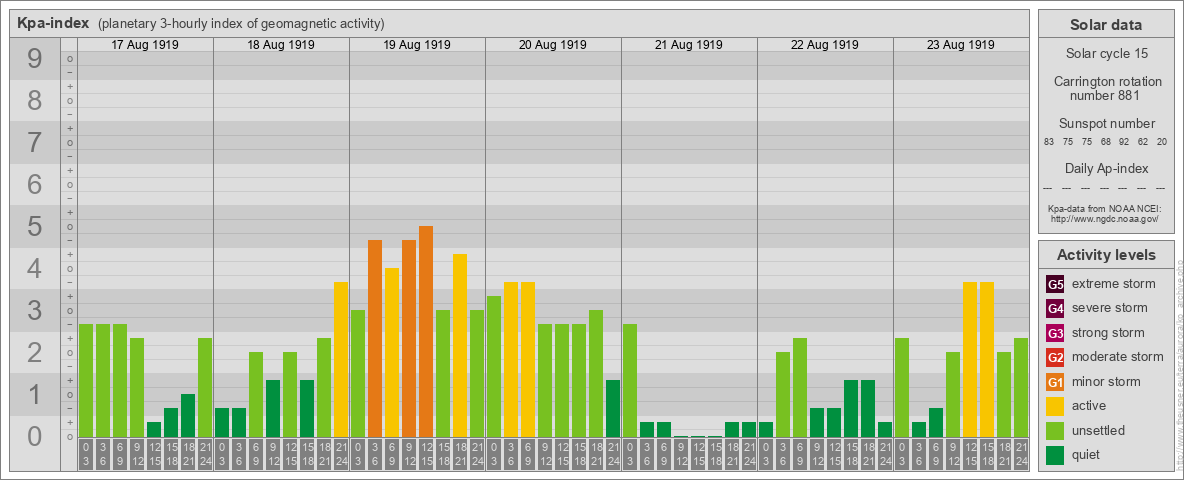Click the 'extreme storm' legend label
The image size is (1184, 480).
click(1114, 284)
